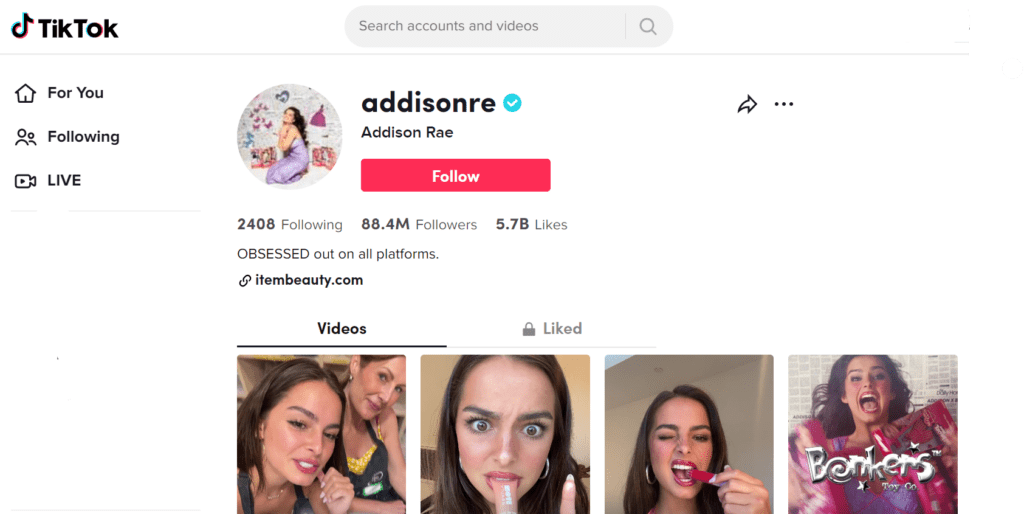
Task: View the 2408 Following list
Action: click(289, 225)
